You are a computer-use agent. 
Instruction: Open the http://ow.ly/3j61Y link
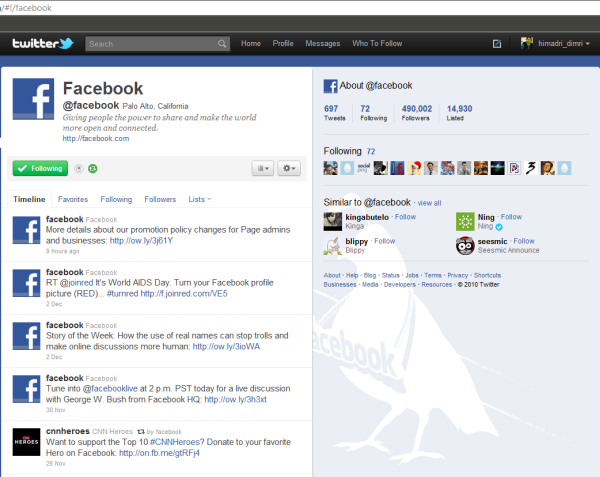tap(141, 241)
